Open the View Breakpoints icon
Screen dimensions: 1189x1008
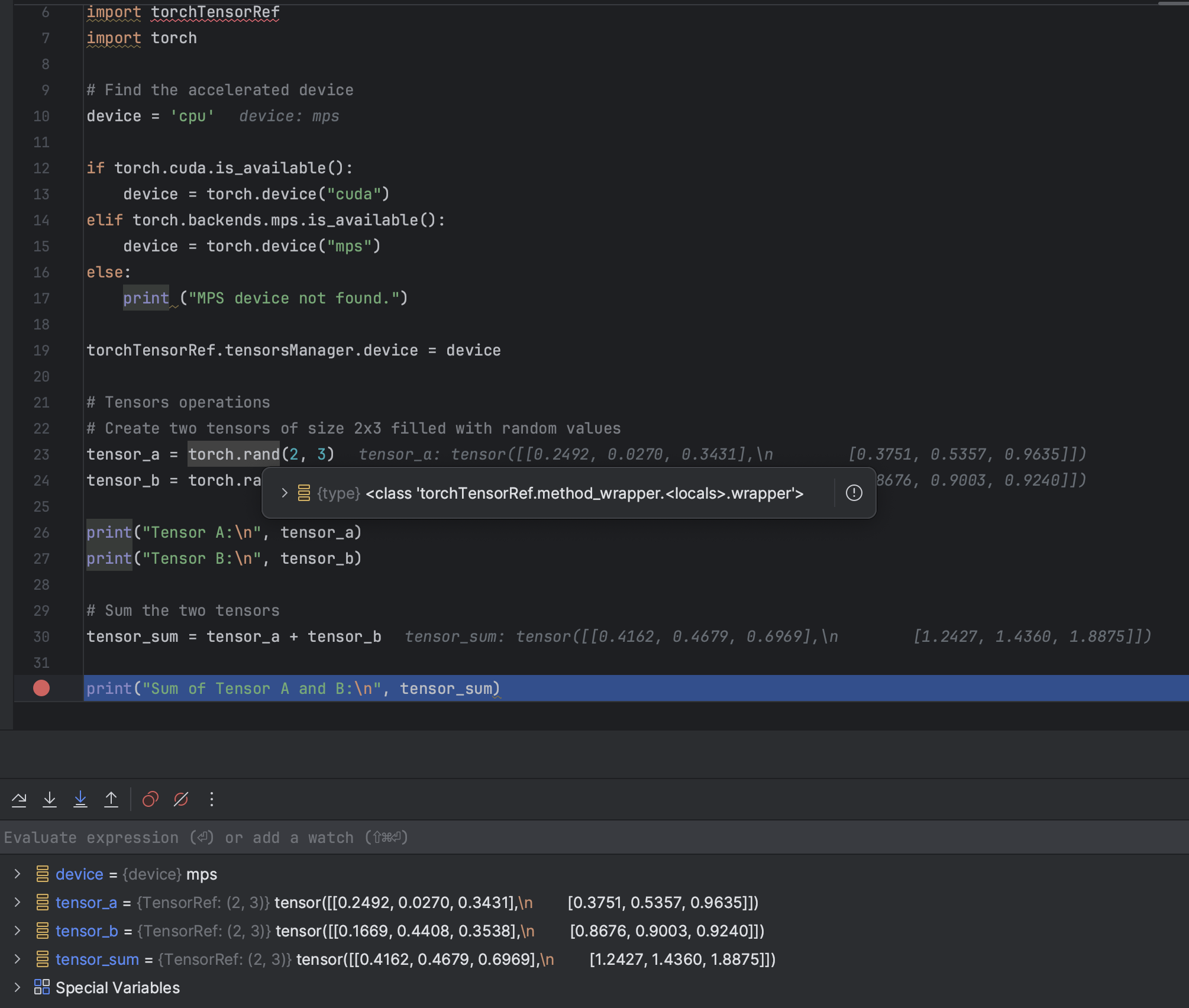(x=150, y=800)
